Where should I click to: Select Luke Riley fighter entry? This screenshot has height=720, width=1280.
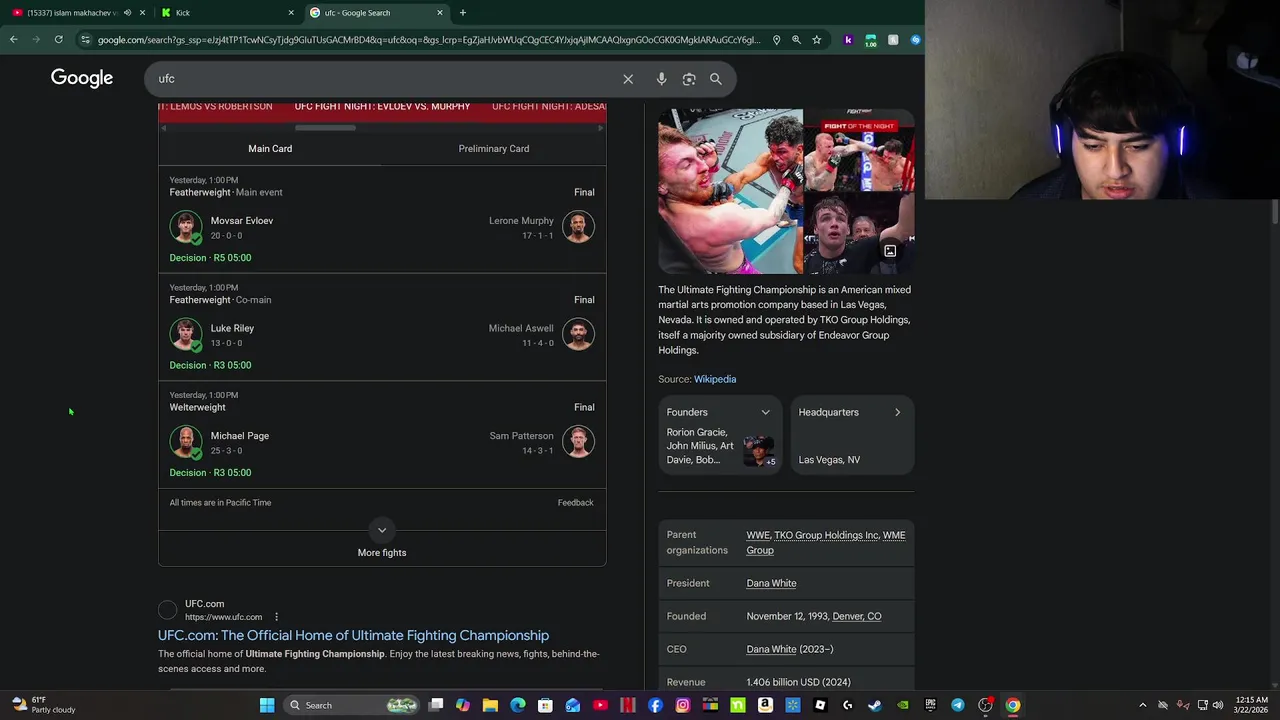pos(212,335)
